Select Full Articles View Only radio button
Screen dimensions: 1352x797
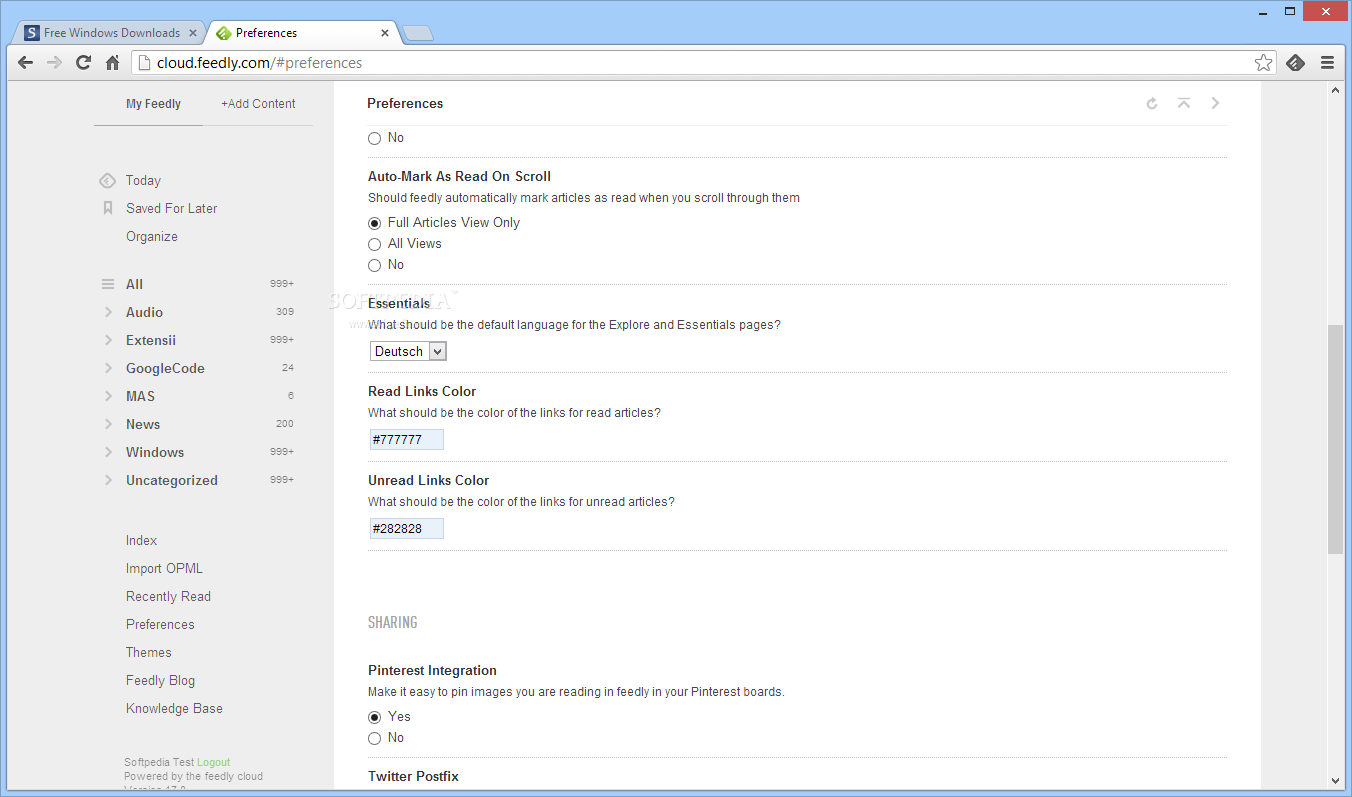374,223
